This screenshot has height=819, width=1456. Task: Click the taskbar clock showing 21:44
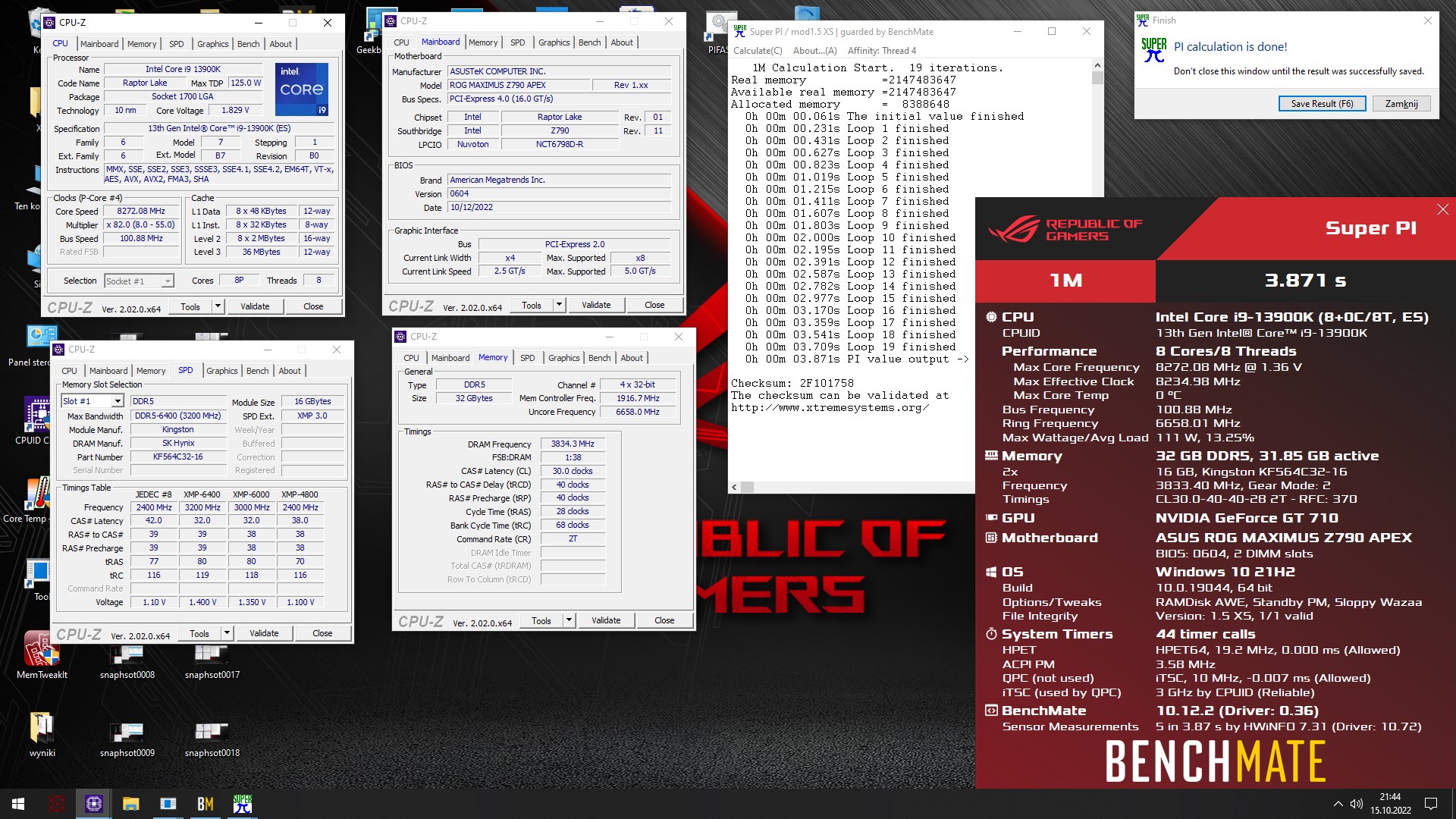click(x=1390, y=804)
